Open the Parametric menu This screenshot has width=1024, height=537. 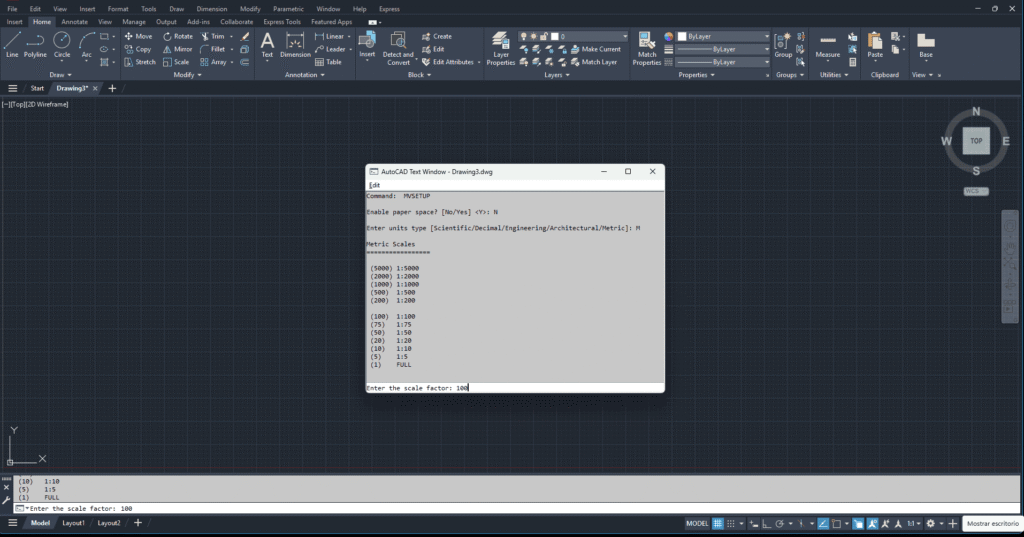pyautogui.click(x=288, y=9)
